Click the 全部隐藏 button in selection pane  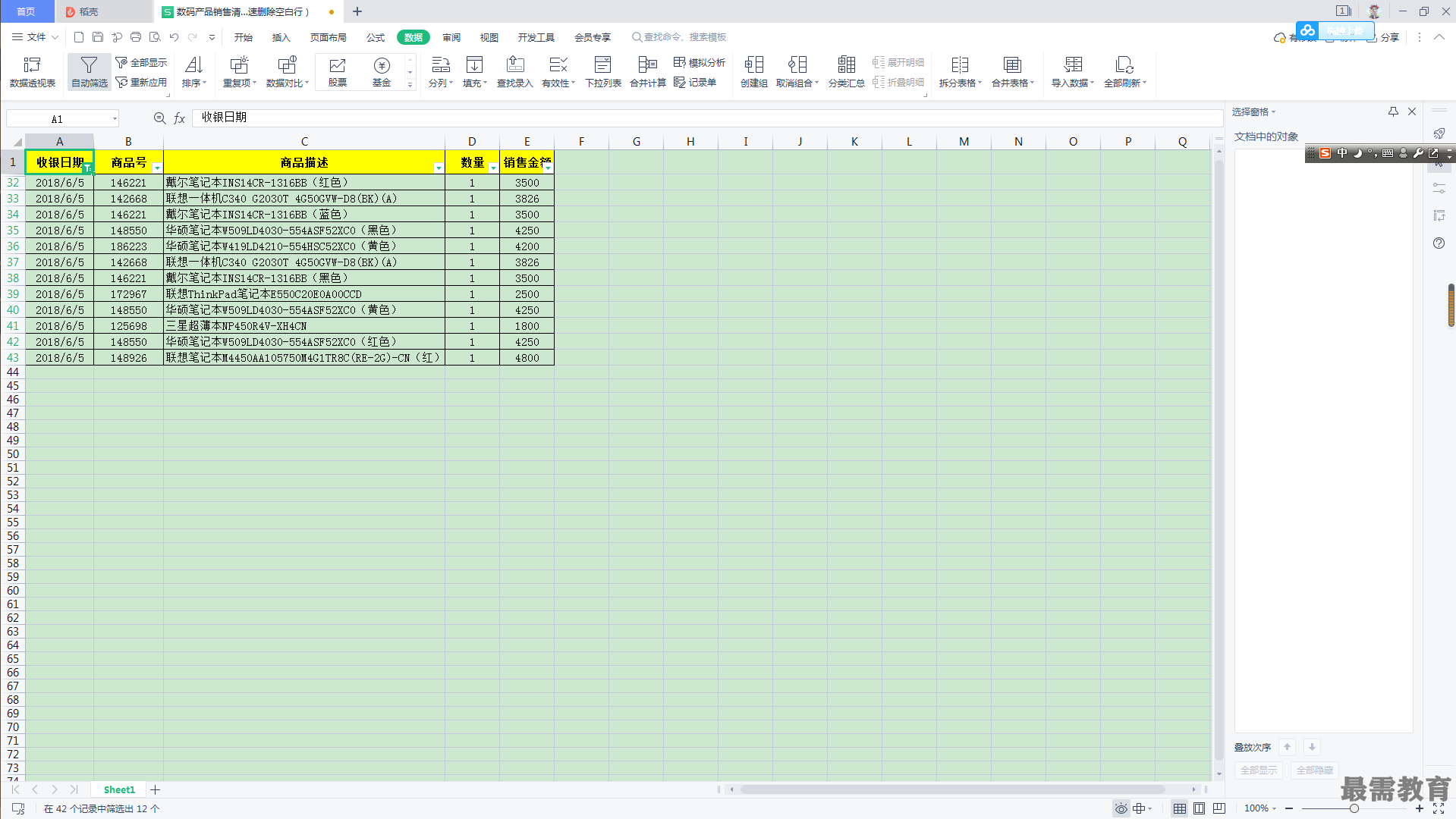point(1315,770)
